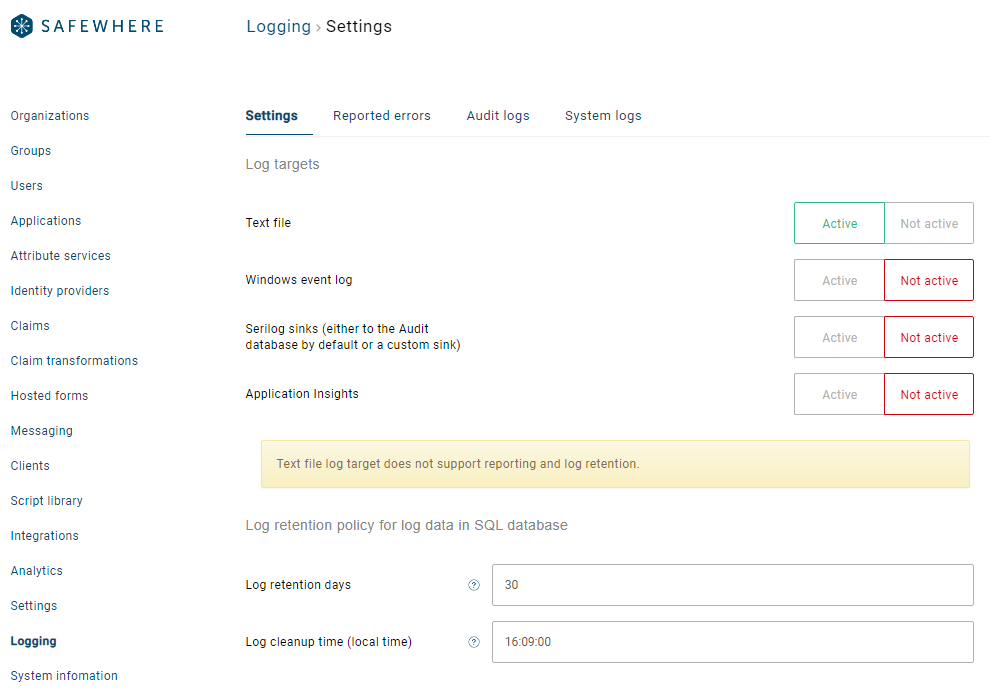Select Script library from the sidebar
990x695 pixels.
(x=47, y=501)
